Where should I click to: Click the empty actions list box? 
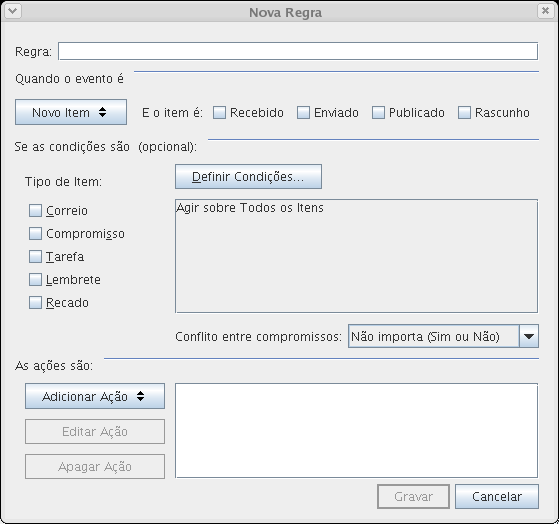click(357, 431)
